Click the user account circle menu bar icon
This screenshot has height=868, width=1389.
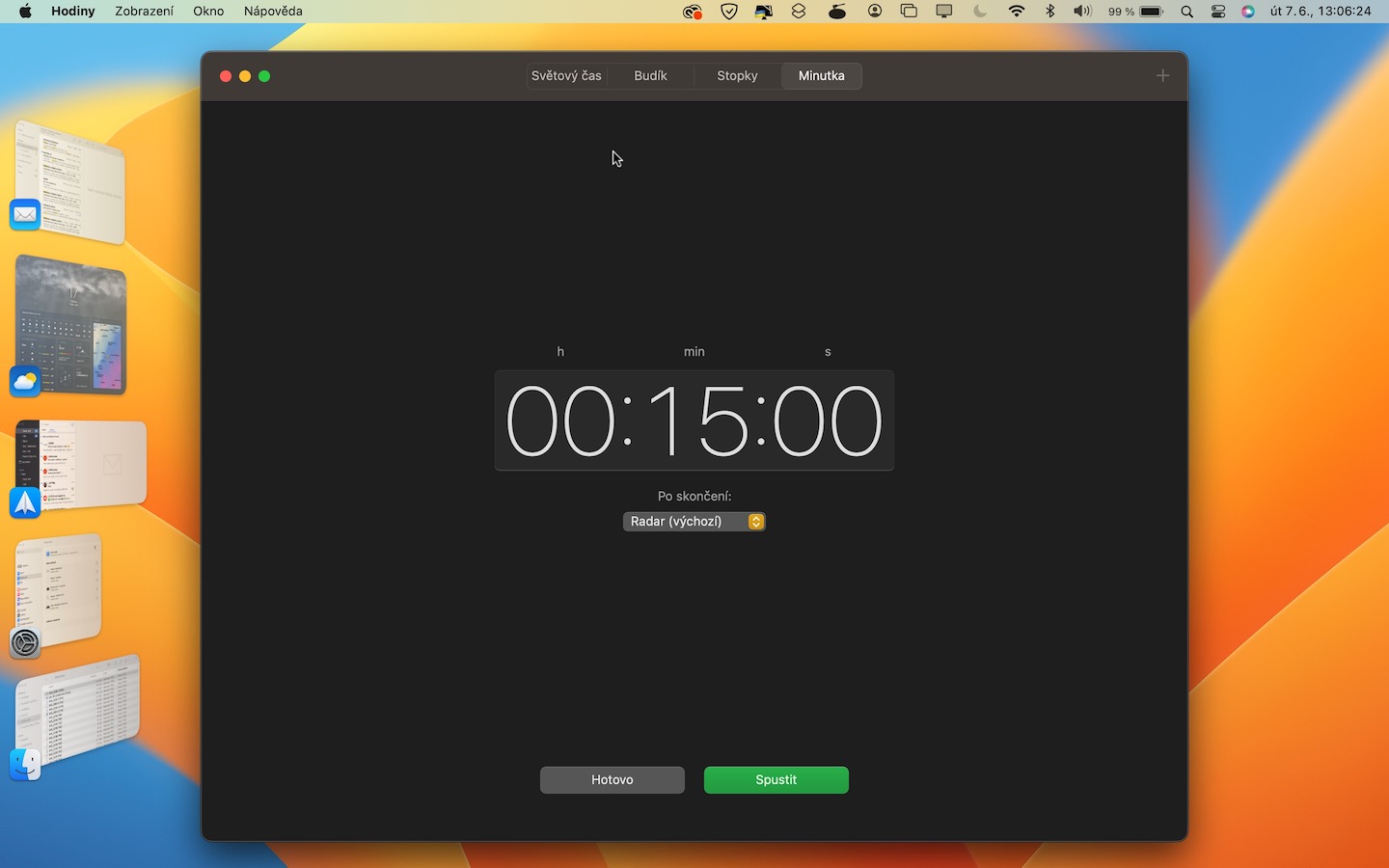pos(875,12)
